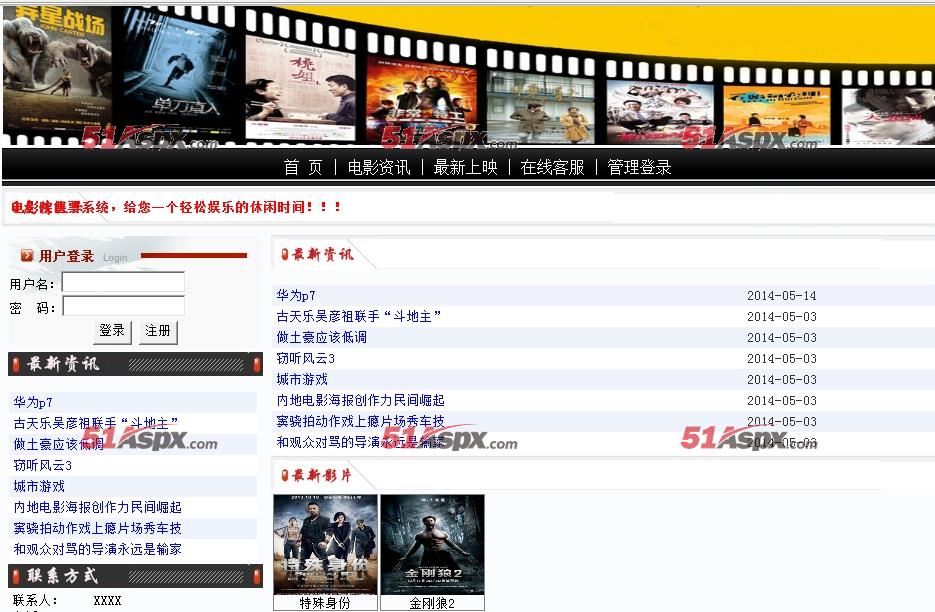This screenshot has height=612, width=935.
Task: Open 窃听风云3 in the dated news list
Action: click(x=305, y=358)
